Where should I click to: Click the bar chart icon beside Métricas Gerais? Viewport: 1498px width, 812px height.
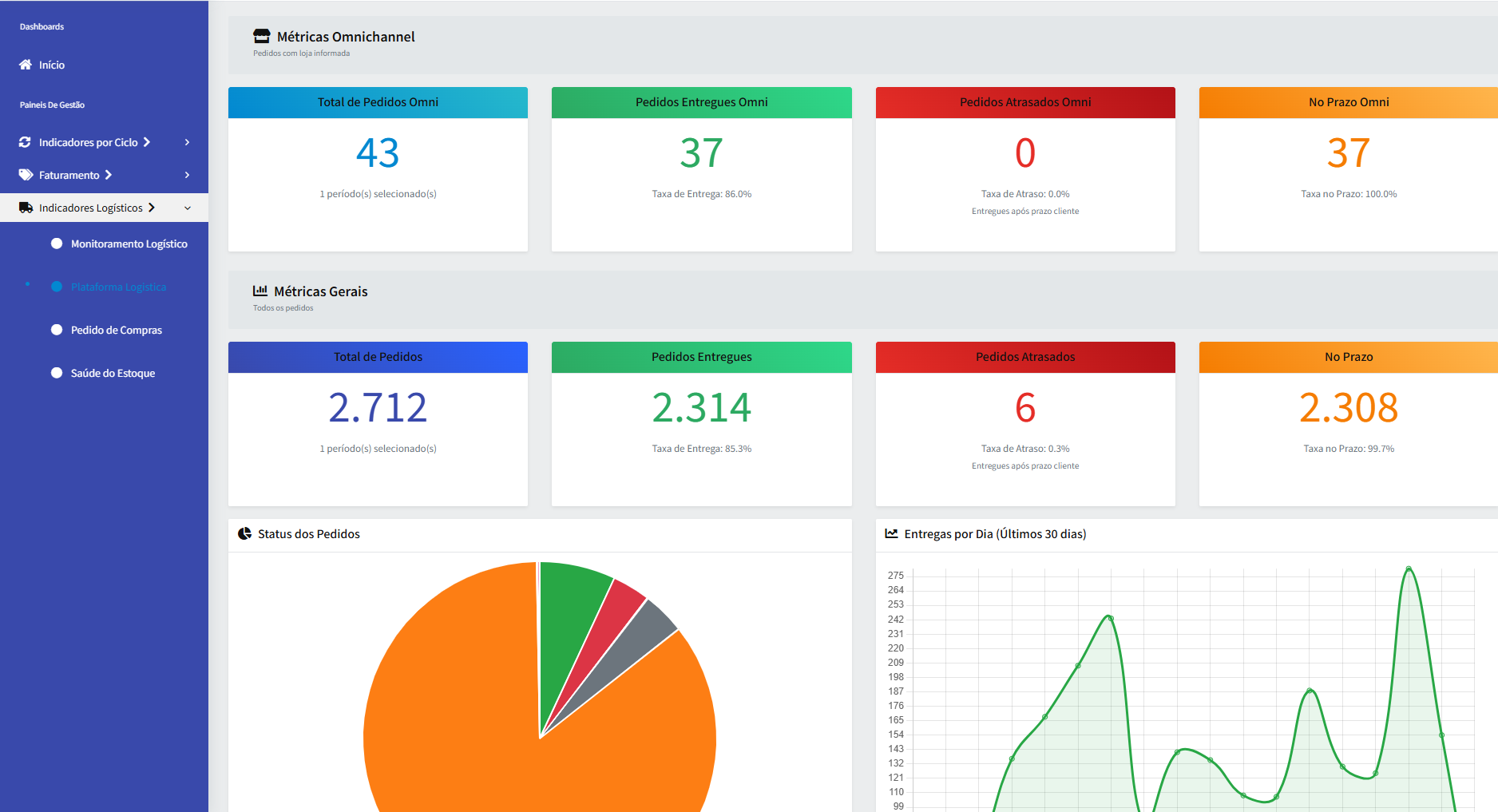coord(260,291)
